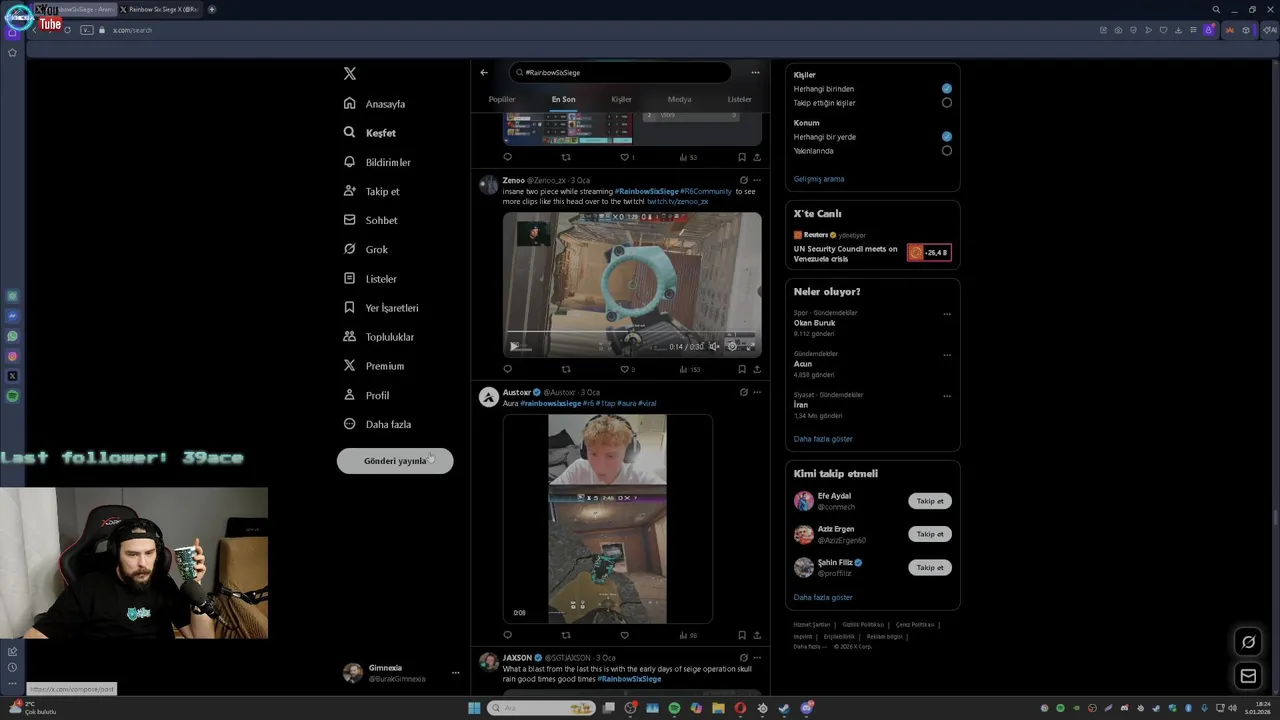Select Herhangi bir yerde radio option
Viewport: 1280px width, 720px height.
pos(947,136)
